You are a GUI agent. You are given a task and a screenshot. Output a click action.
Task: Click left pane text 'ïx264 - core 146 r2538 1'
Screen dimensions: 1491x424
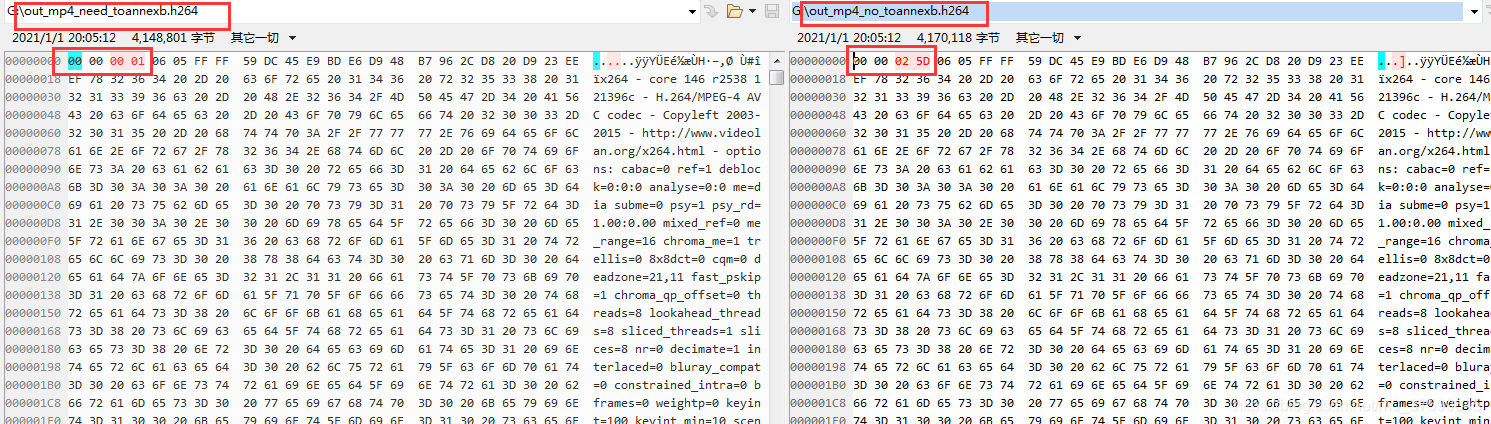677,79
